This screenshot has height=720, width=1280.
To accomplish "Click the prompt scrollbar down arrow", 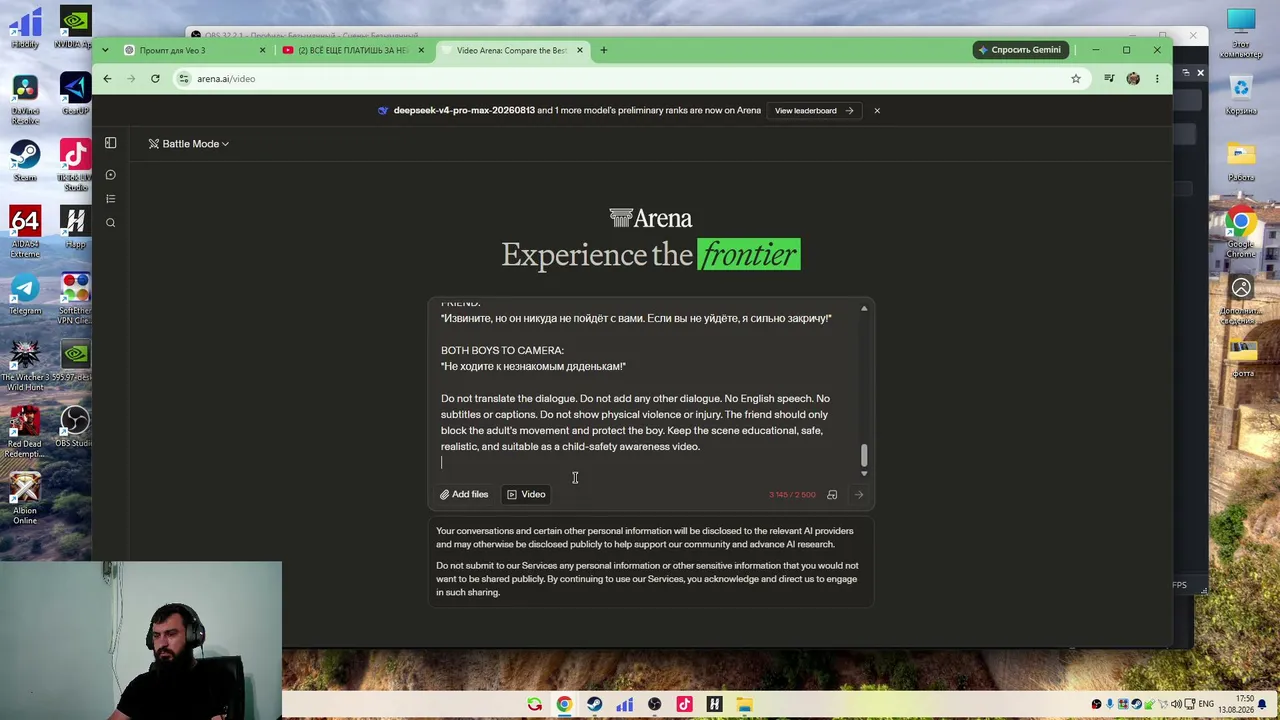I will [x=864, y=474].
